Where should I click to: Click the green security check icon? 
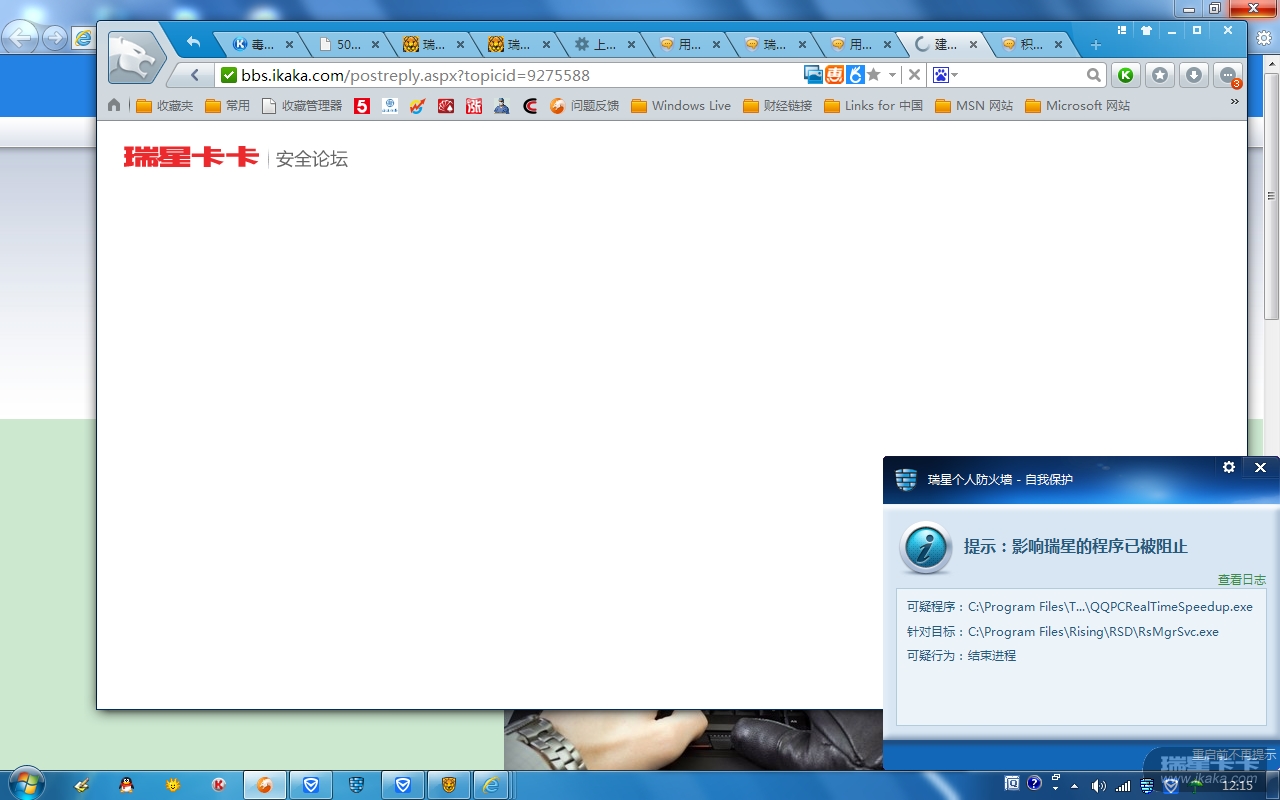pyautogui.click(x=229, y=75)
